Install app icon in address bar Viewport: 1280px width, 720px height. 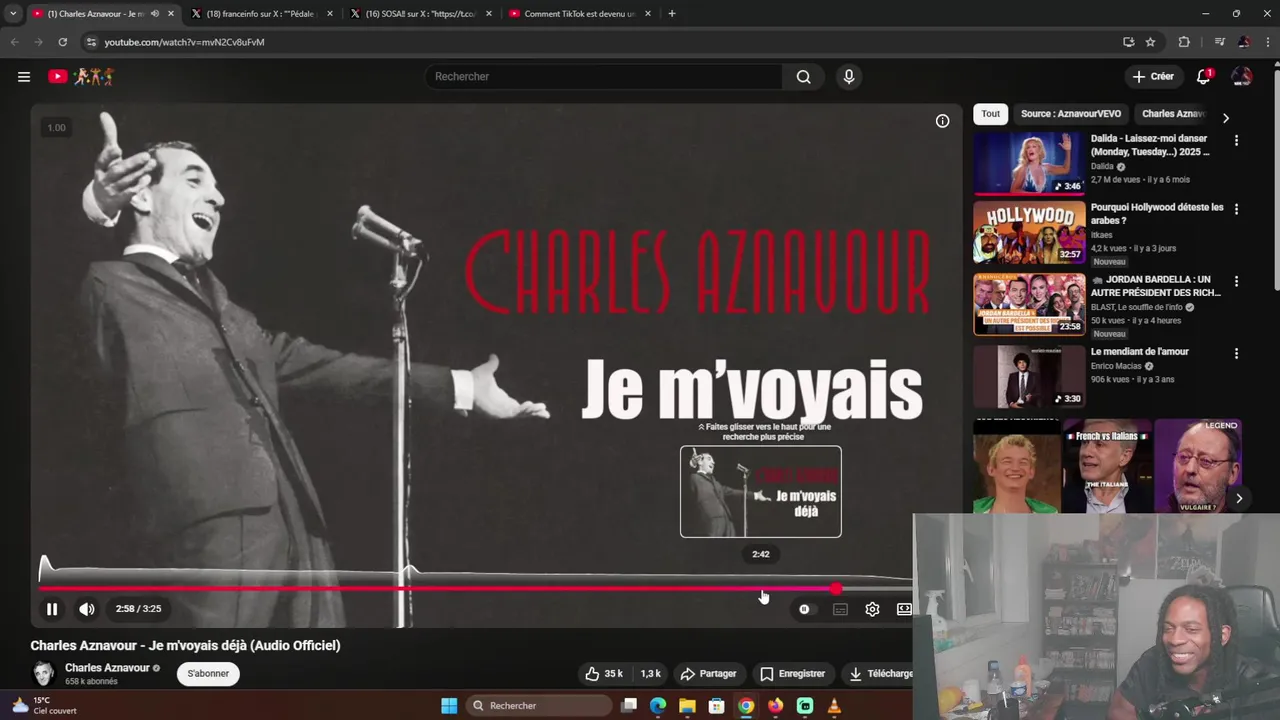1128,42
